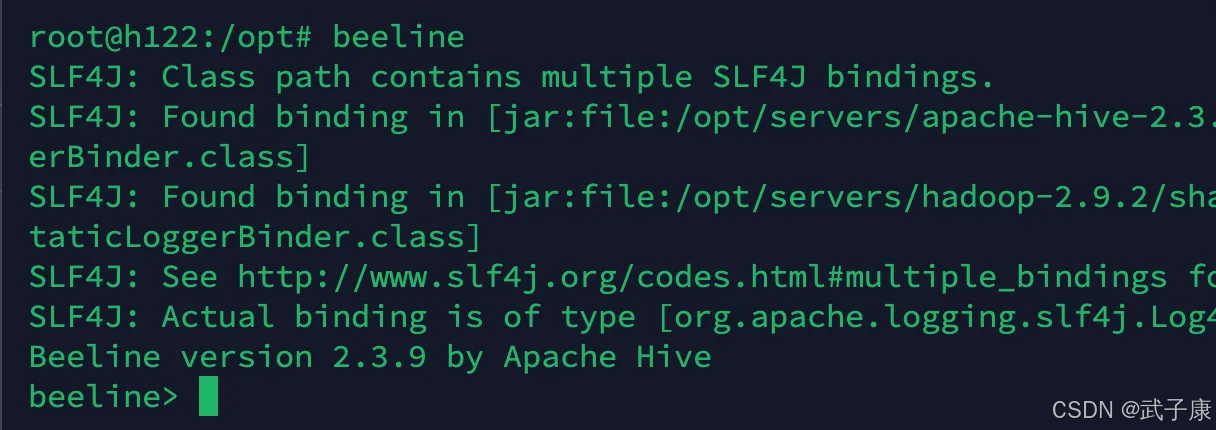Click the slf4j.org multiple_bindings URL
The image size is (1216, 430).
pos(702,277)
